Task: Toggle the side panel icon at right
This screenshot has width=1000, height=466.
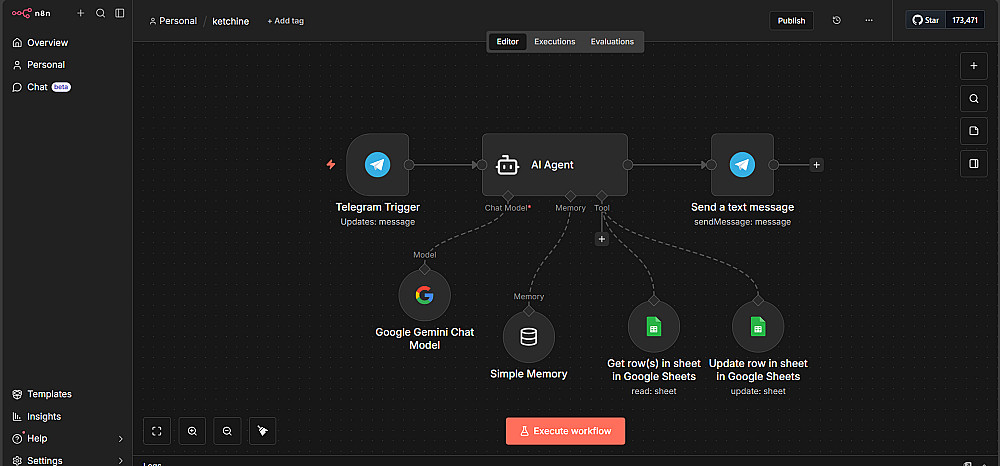Action: click(973, 163)
